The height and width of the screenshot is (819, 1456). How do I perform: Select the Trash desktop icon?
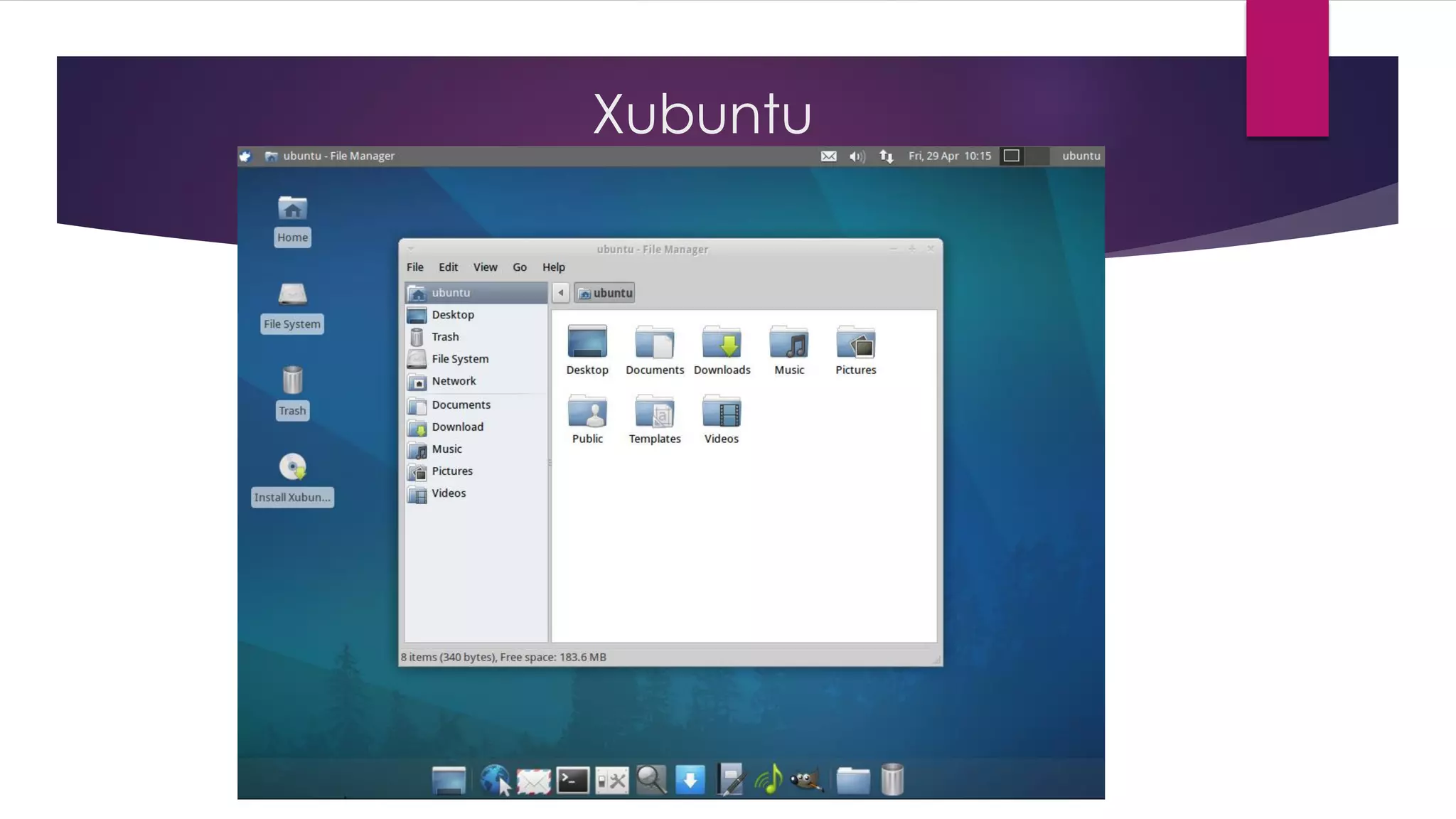point(292,393)
